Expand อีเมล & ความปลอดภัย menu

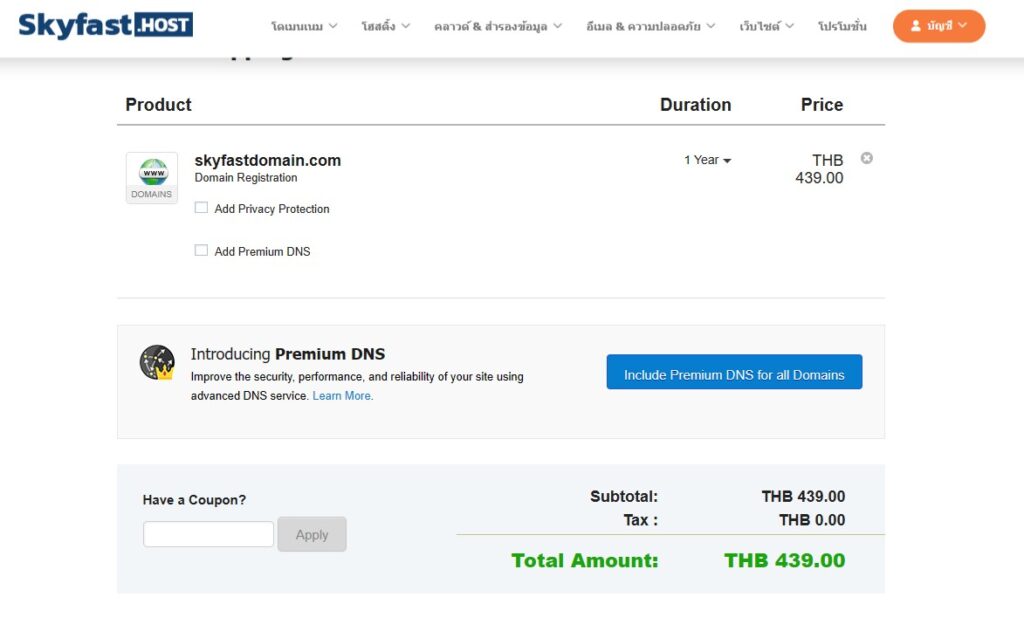(650, 26)
